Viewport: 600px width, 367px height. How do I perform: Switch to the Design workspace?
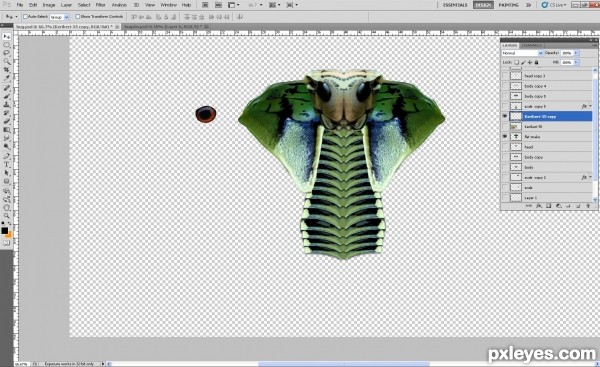483,5
